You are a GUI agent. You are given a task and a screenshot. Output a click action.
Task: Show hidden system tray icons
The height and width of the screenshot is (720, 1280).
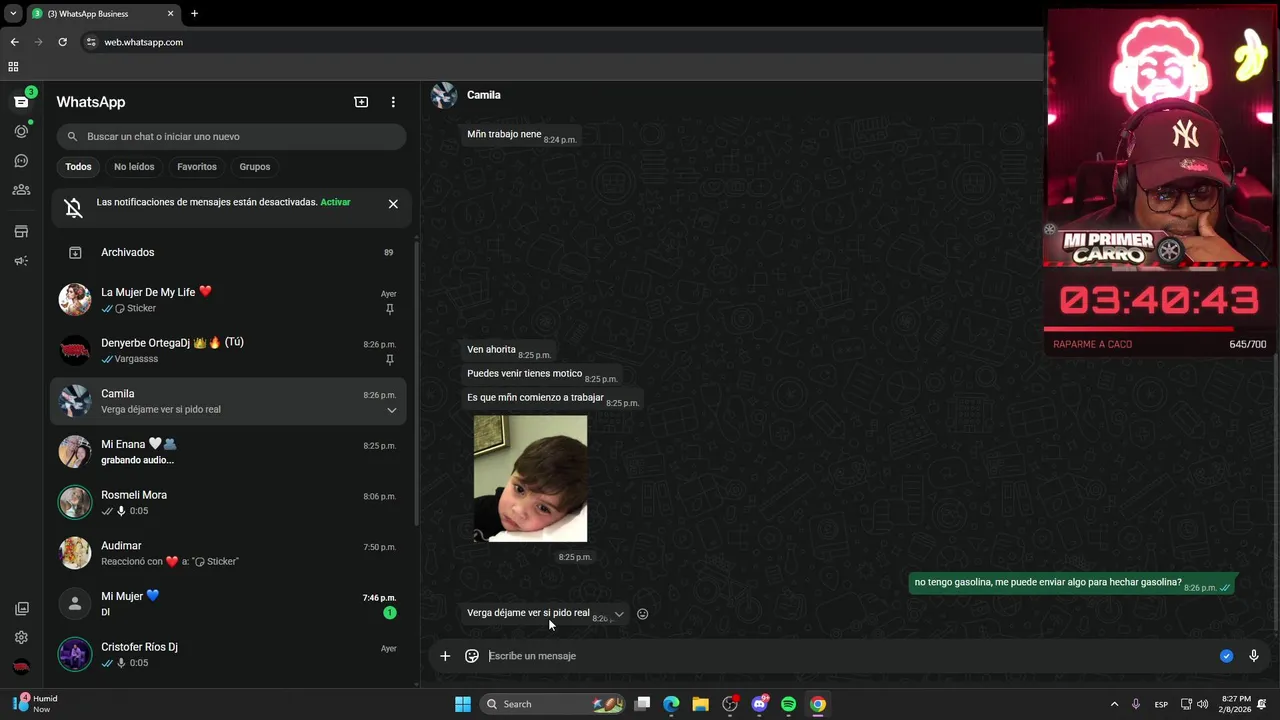[1114, 704]
